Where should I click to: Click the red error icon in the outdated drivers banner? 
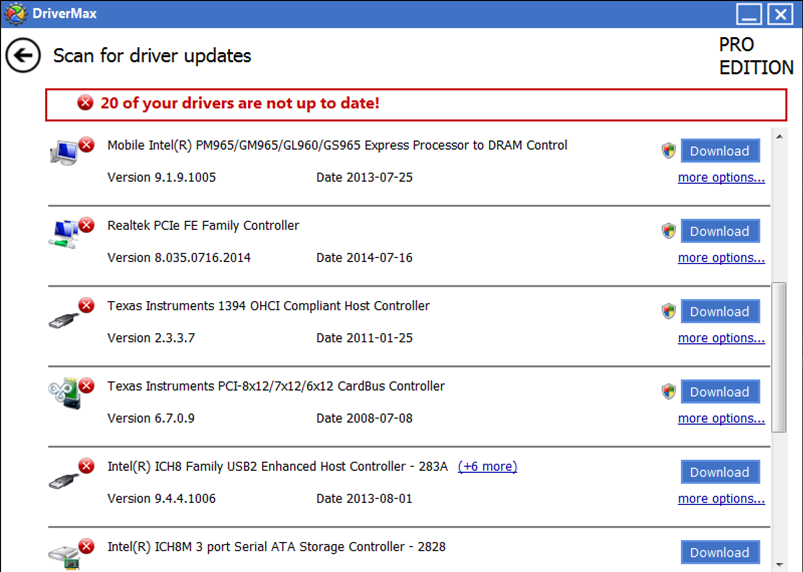[85, 103]
